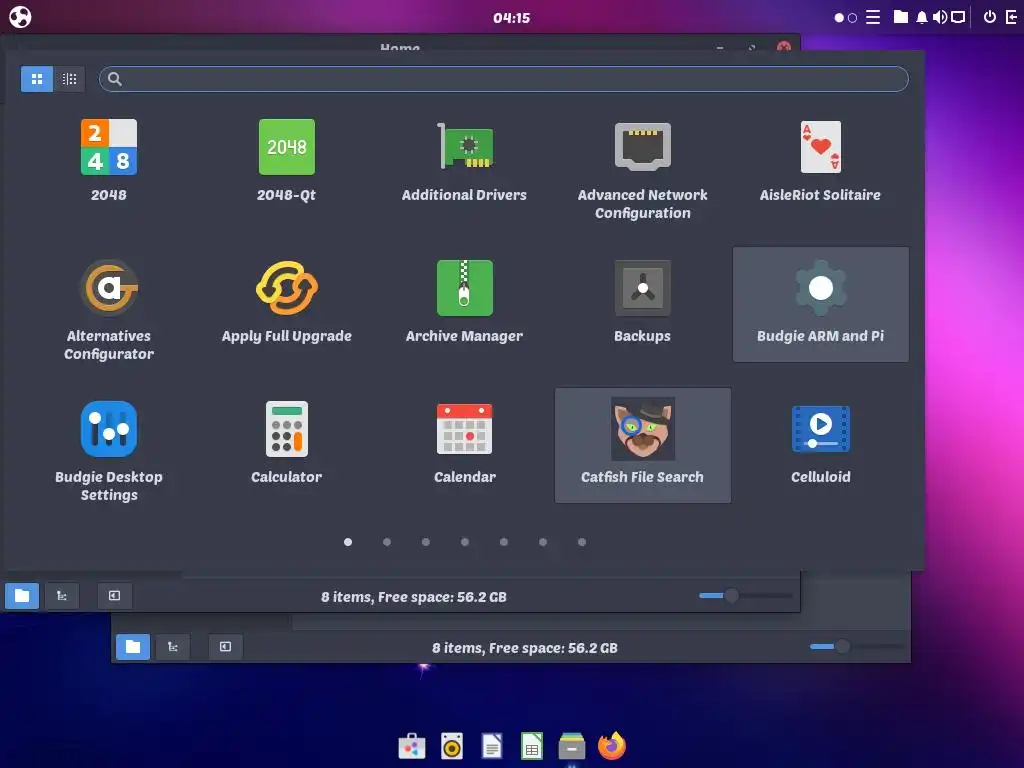Go to the fourth app page dot
Viewport: 1024px width, 768px height.
point(465,542)
